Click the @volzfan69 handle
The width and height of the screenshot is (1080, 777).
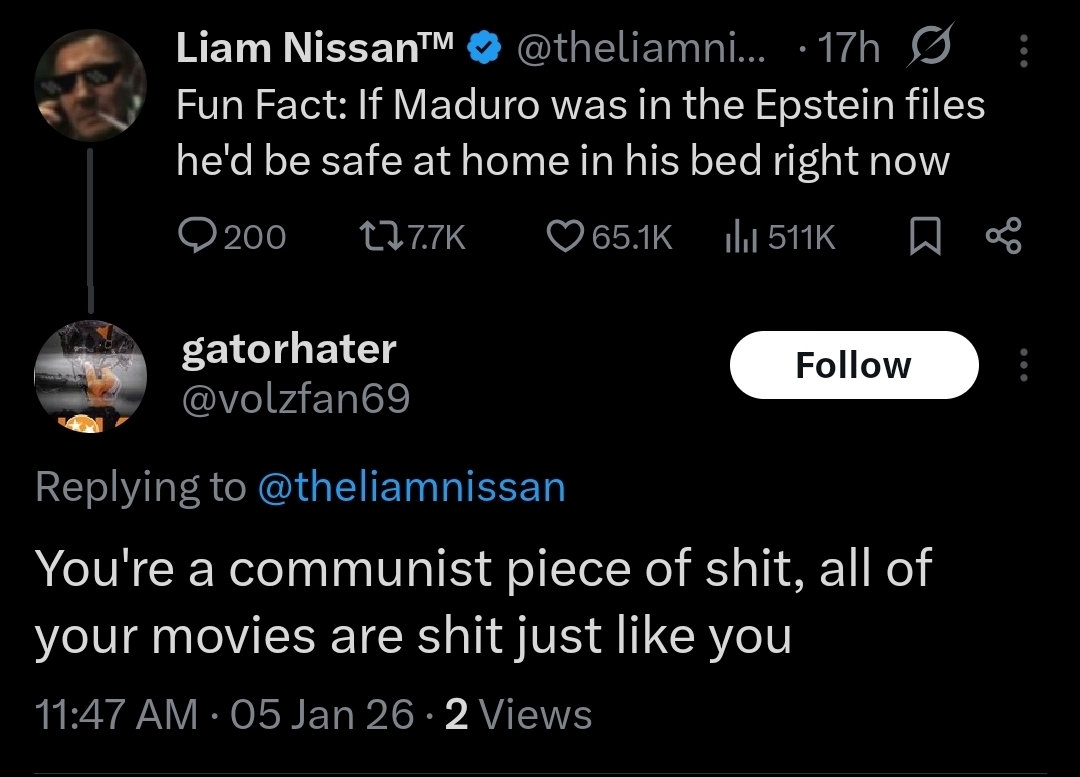point(295,399)
